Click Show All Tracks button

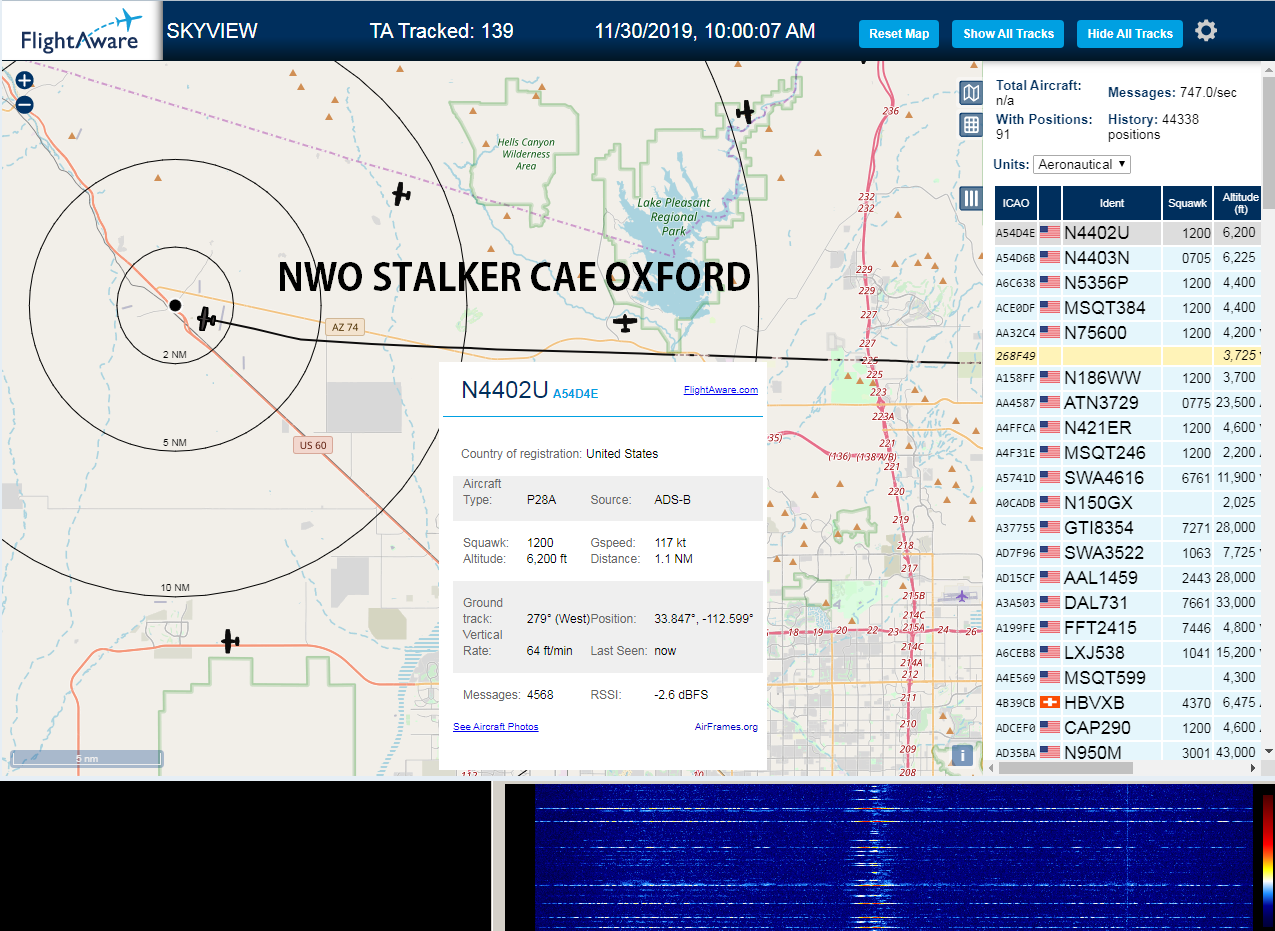pyautogui.click(x=1008, y=33)
